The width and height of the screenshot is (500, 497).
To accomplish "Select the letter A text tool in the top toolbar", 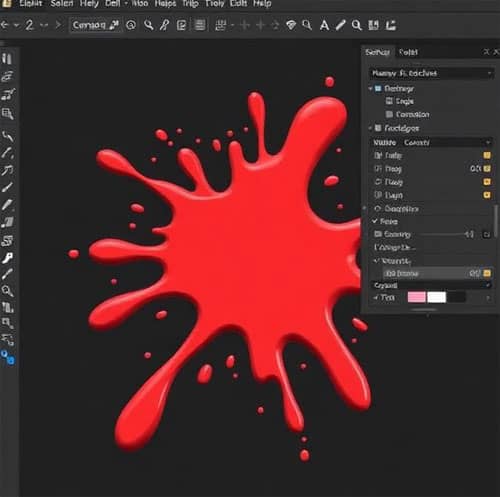I will tap(324, 25).
